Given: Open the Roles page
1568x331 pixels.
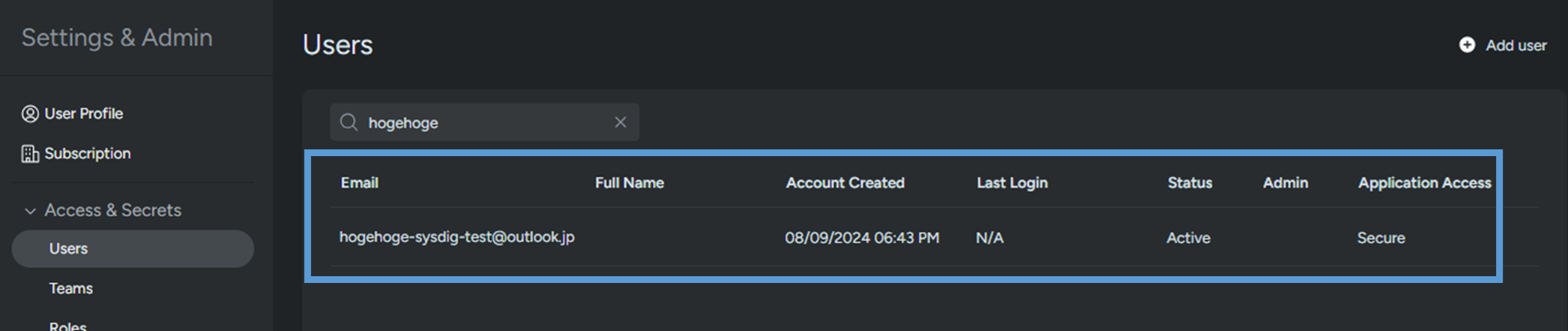Looking at the screenshot, I should [67, 326].
